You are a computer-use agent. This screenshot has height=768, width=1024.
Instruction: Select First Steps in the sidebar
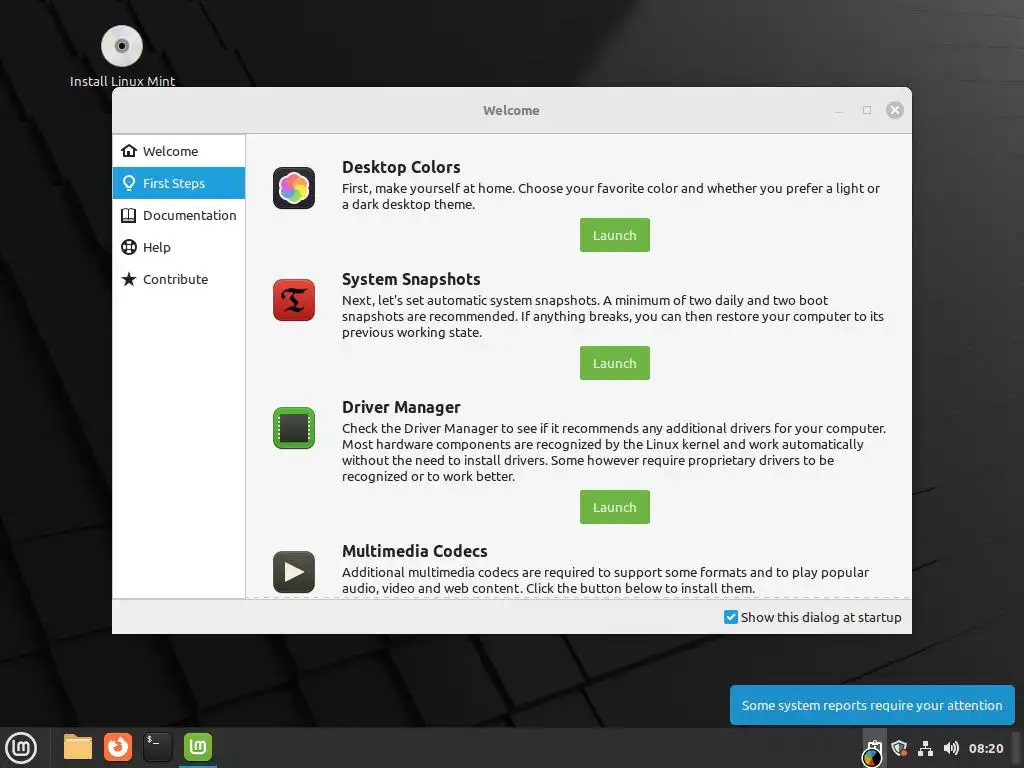(179, 183)
